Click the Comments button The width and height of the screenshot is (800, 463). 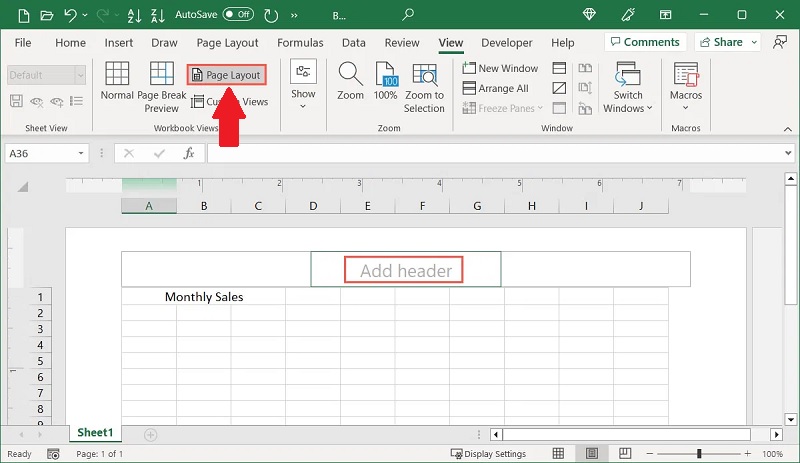[644, 42]
